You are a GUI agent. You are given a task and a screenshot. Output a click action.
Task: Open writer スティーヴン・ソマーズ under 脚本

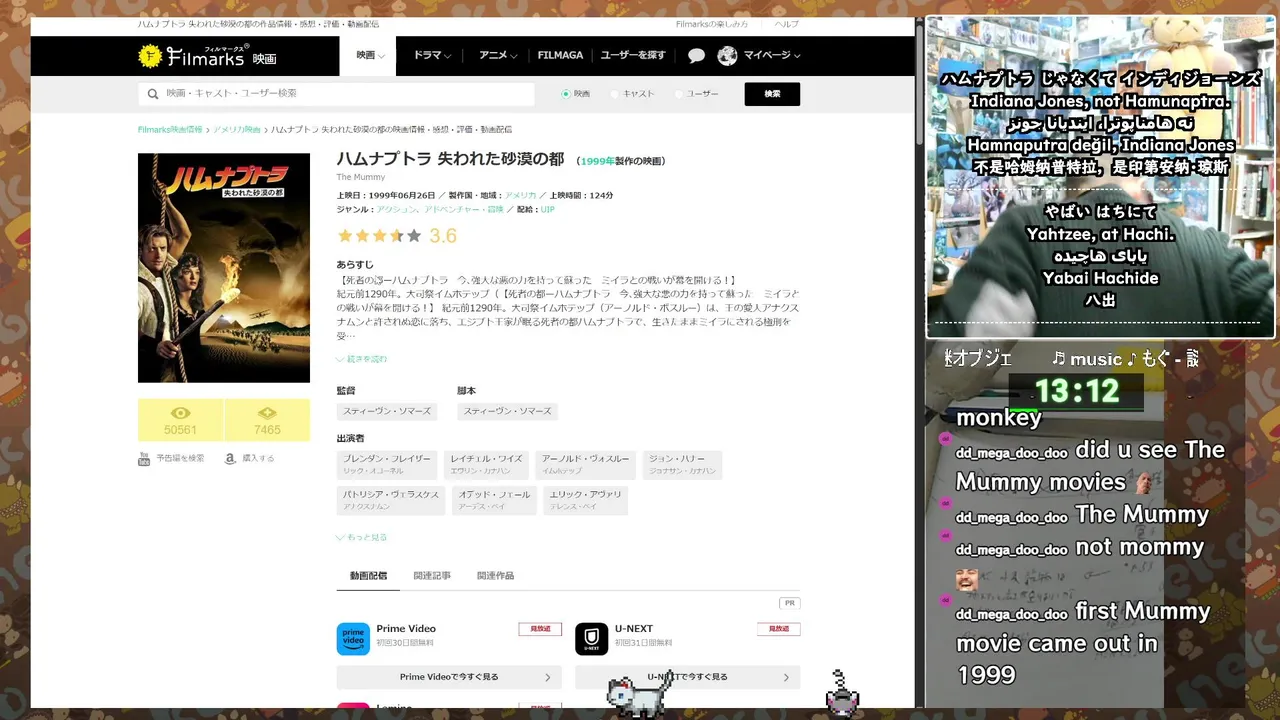click(507, 411)
